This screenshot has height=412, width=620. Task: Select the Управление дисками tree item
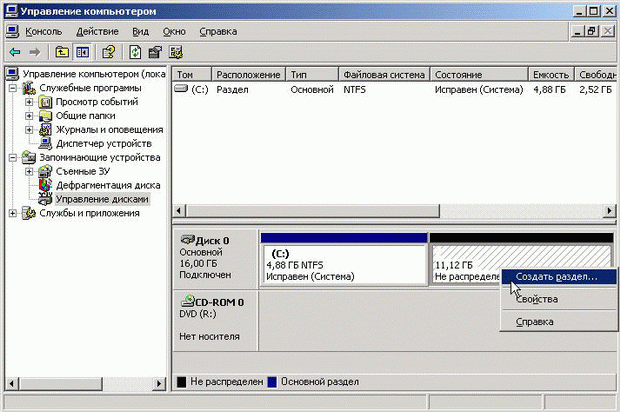(x=102, y=199)
